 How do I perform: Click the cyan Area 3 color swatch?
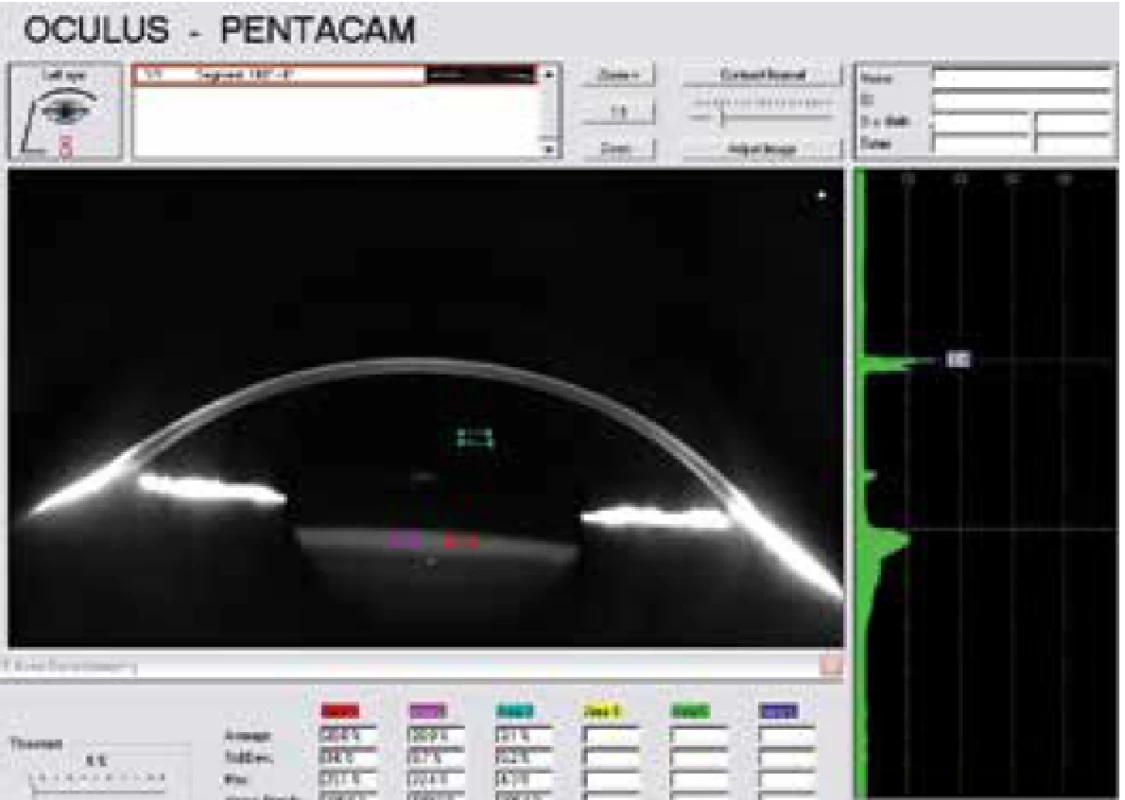click(515, 711)
